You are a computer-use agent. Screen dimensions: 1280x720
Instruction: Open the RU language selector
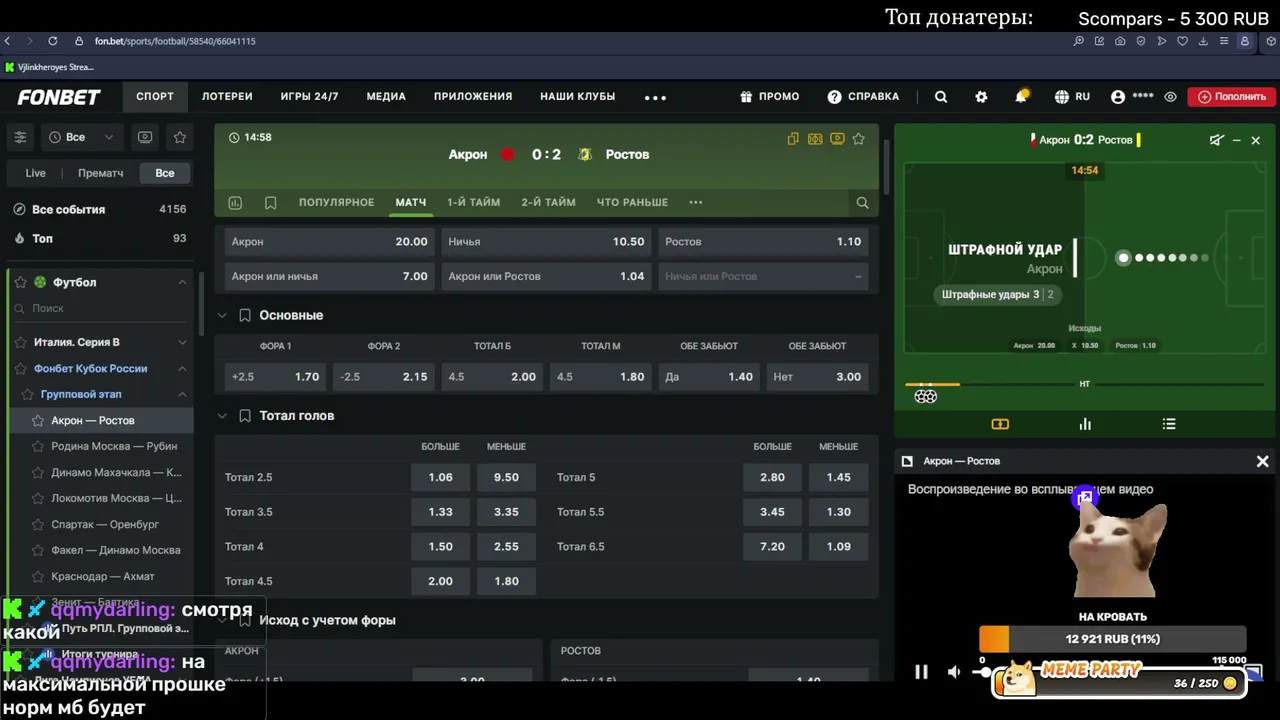1072,97
